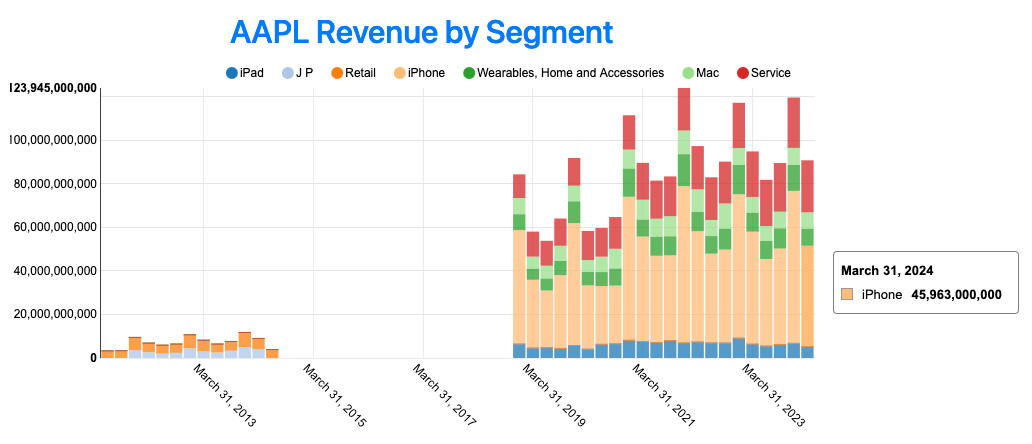Click the March 31, 2013 axis label

[x=224, y=396]
